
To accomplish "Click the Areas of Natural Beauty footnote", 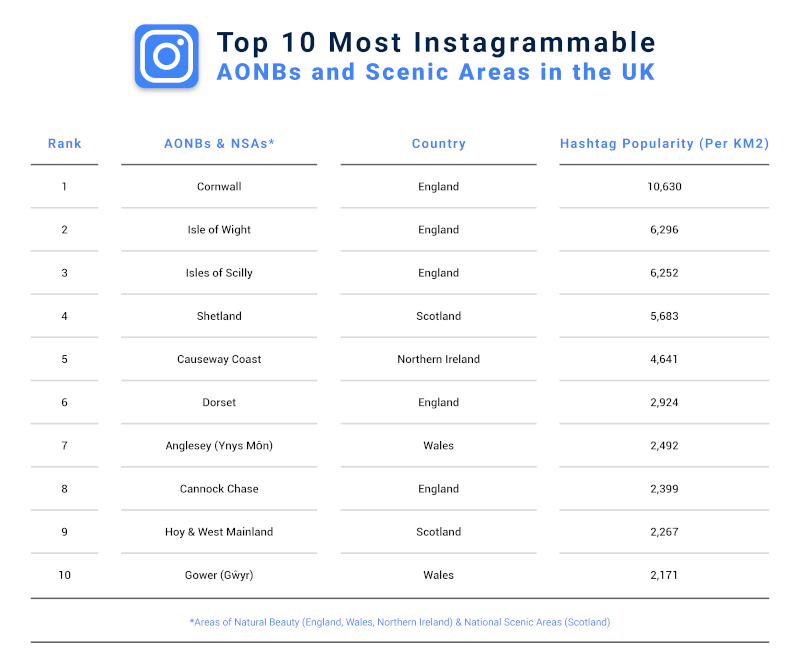I will (400, 622).
